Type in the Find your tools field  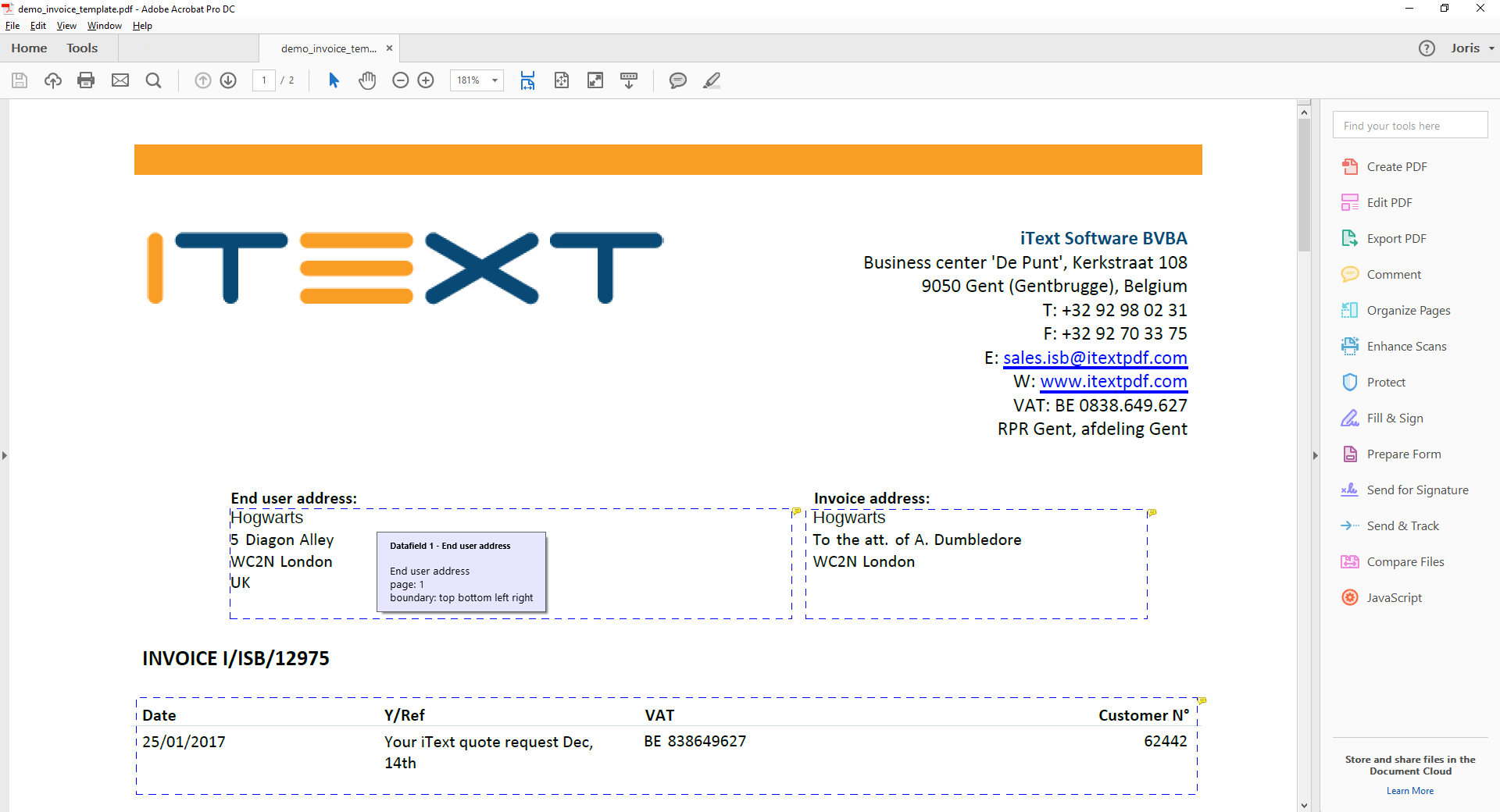[x=1410, y=125]
